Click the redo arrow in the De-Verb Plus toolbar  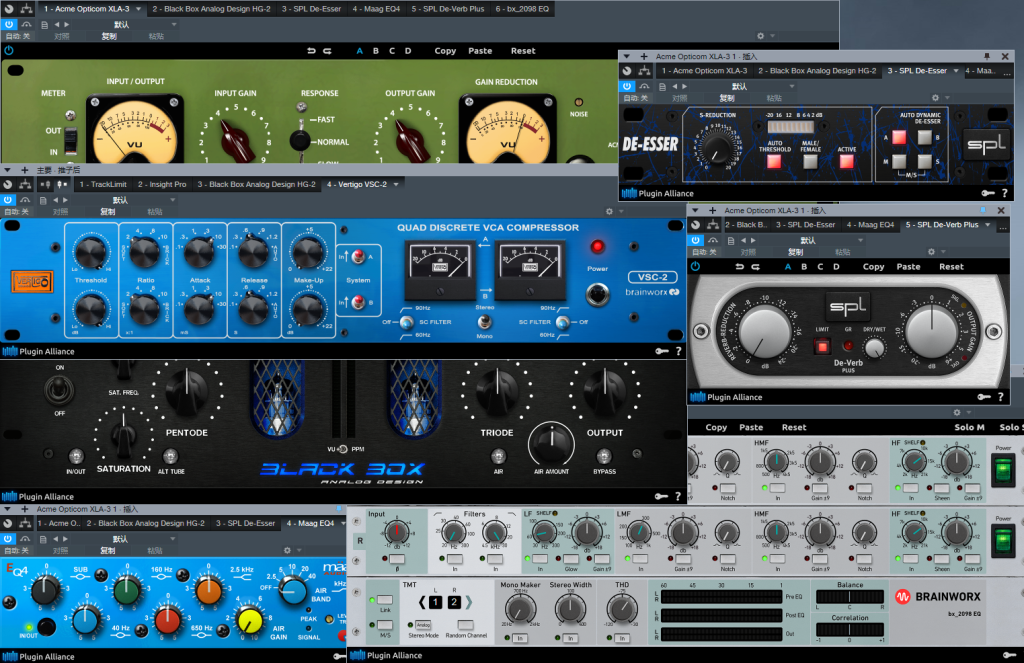tap(756, 267)
